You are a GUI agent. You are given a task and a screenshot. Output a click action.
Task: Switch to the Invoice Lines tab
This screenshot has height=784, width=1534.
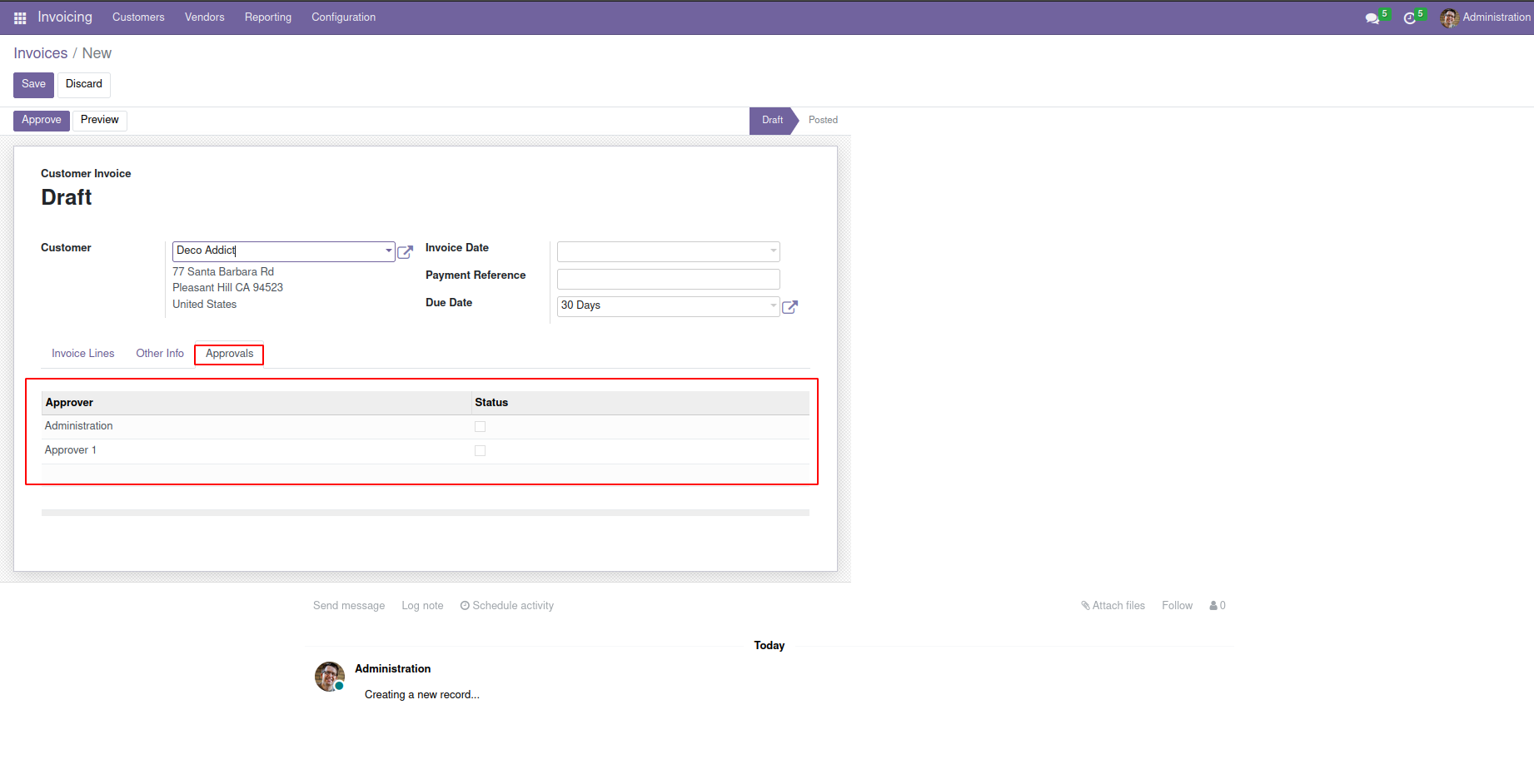click(83, 354)
